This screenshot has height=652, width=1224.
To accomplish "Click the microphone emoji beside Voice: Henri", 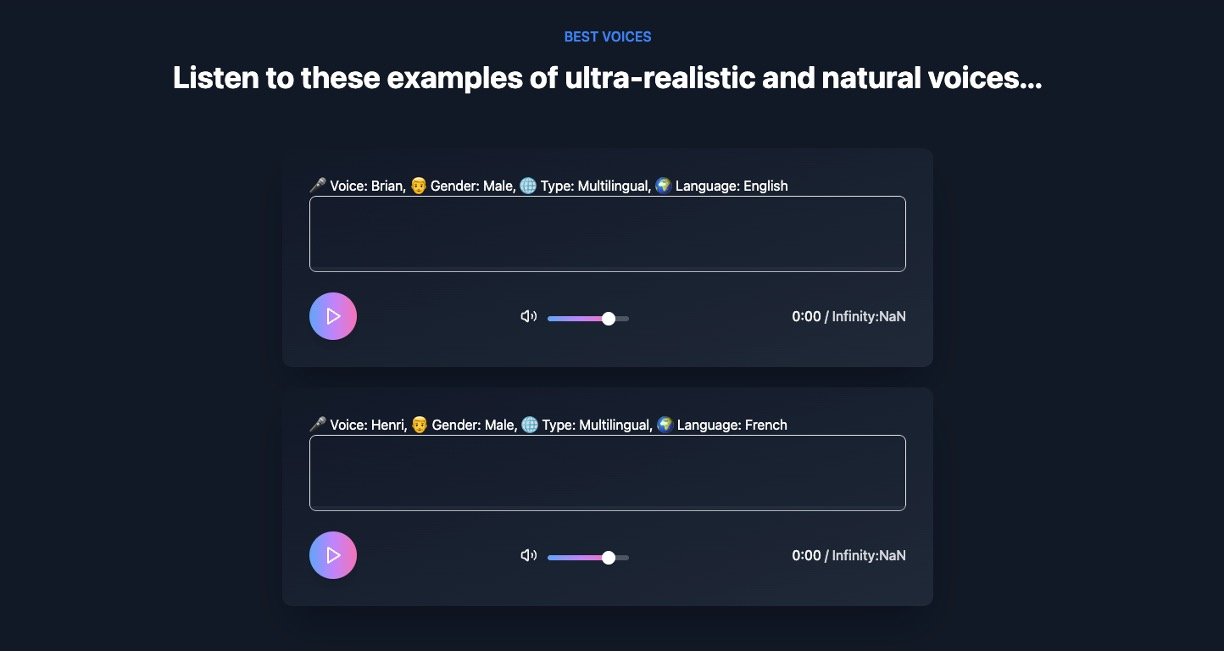I will [x=318, y=424].
